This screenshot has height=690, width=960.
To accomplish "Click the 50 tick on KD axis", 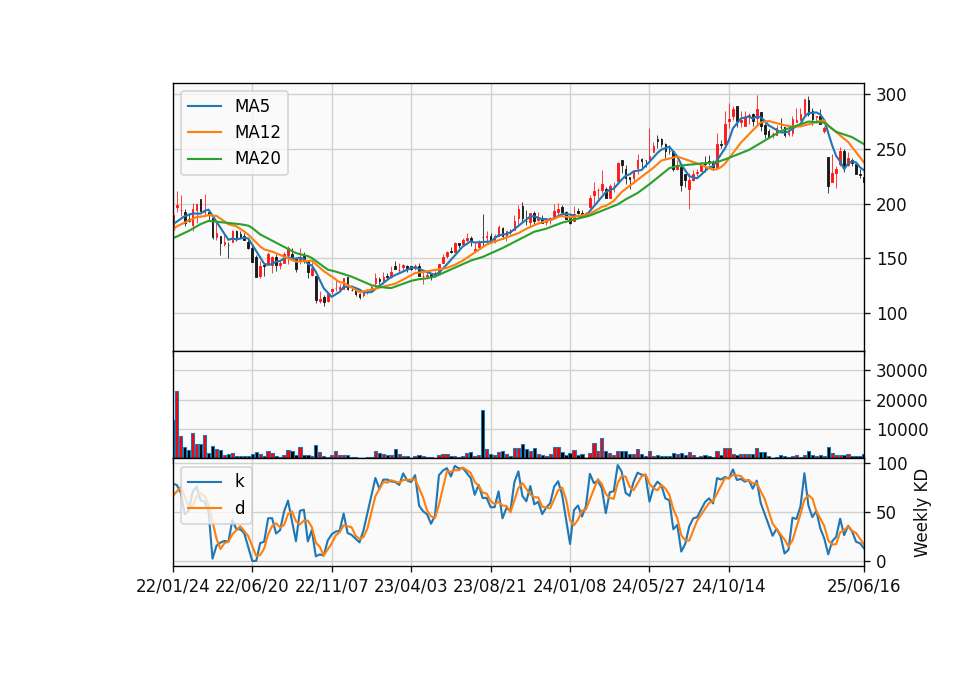I will coord(886,513).
